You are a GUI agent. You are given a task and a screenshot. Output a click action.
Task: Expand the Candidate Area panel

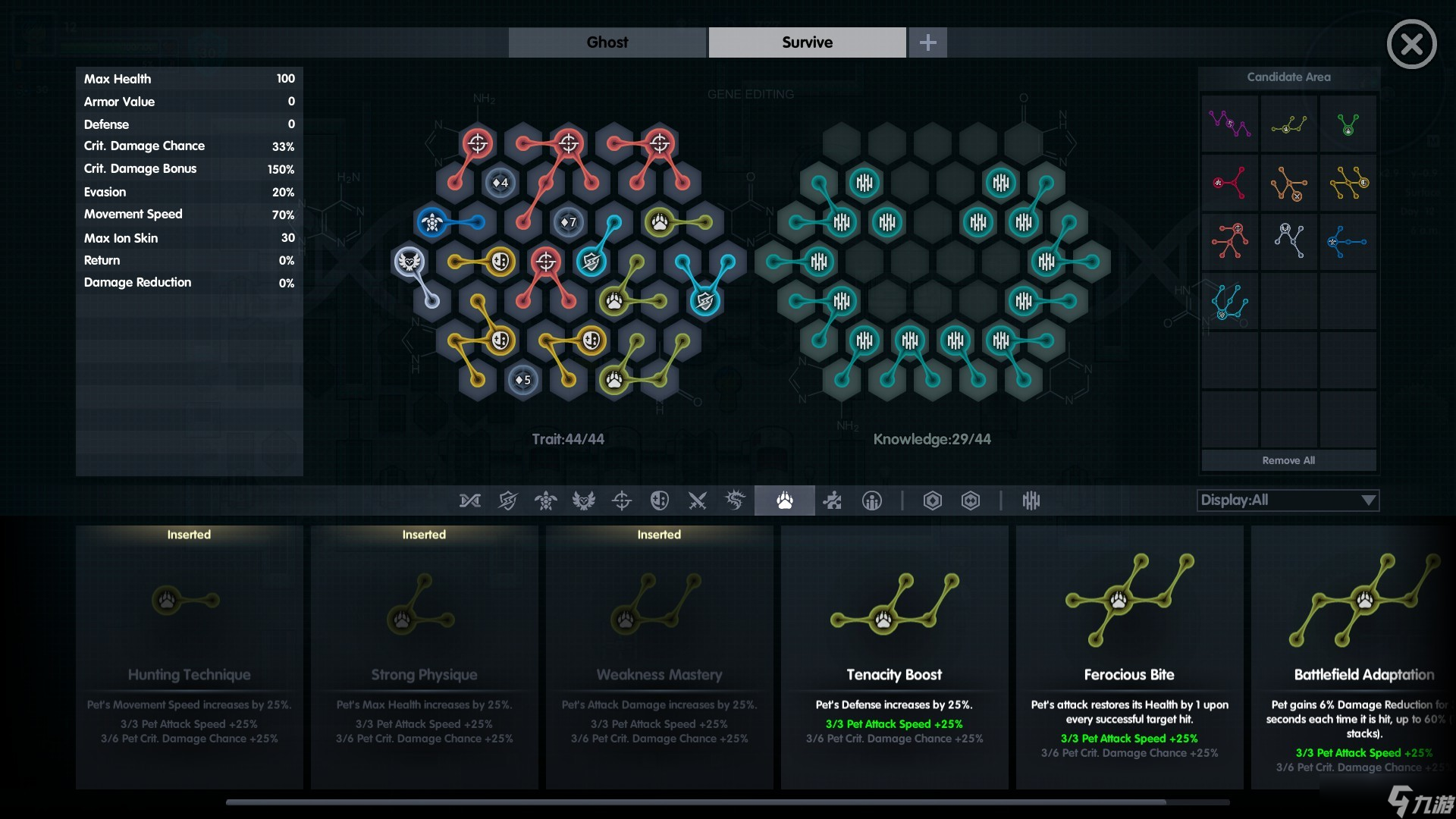(x=1289, y=76)
